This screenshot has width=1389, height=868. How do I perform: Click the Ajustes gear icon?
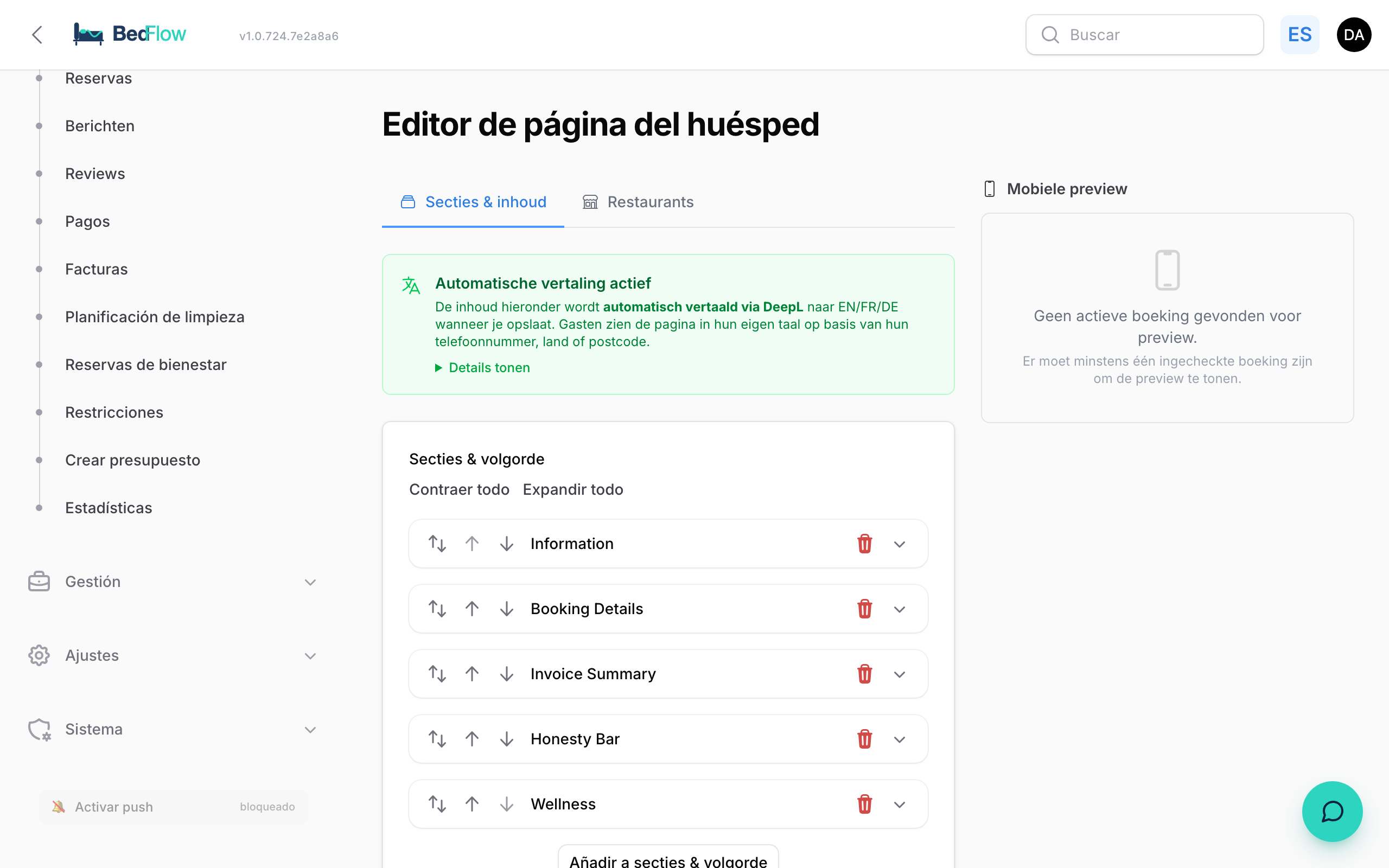point(39,655)
